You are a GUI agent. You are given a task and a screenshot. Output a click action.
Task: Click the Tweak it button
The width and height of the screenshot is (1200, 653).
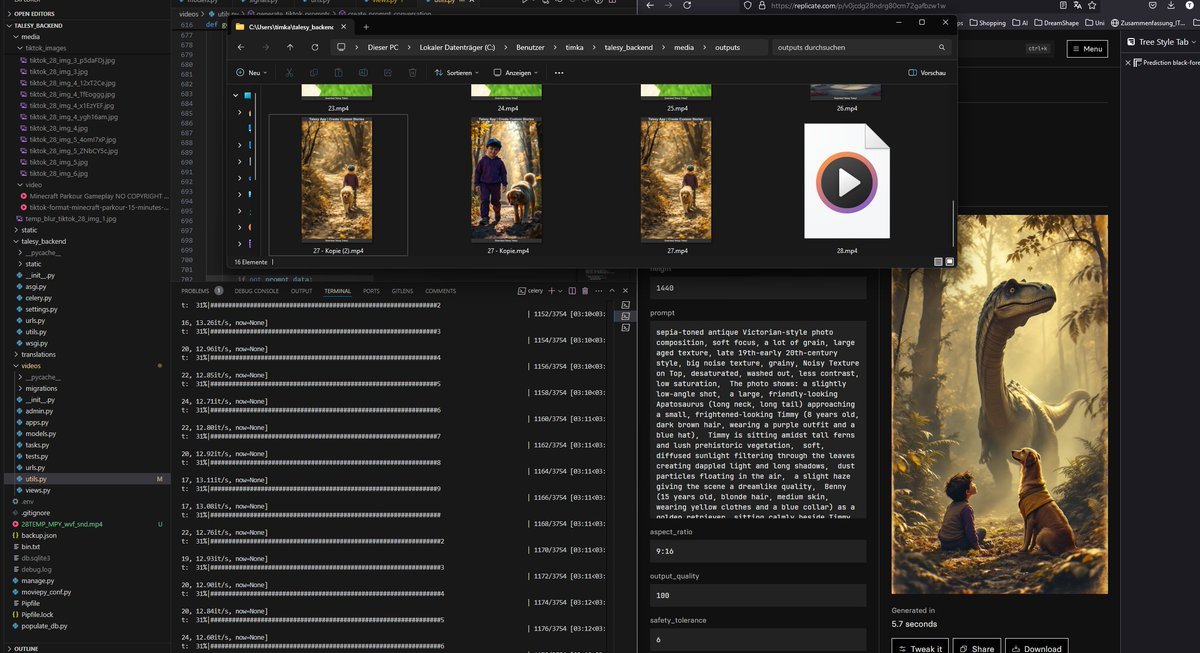(x=920, y=648)
